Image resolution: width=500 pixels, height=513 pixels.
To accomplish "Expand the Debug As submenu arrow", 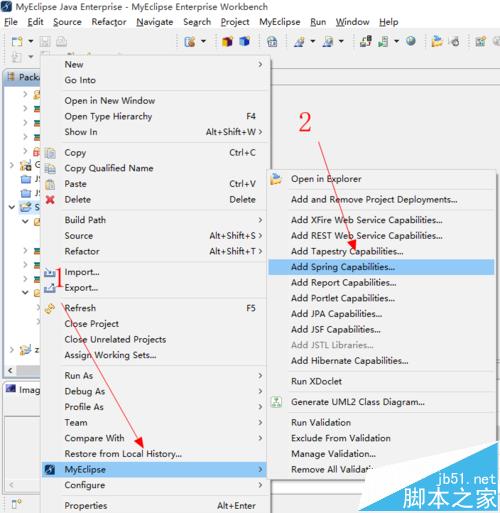I will pos(260,391).
